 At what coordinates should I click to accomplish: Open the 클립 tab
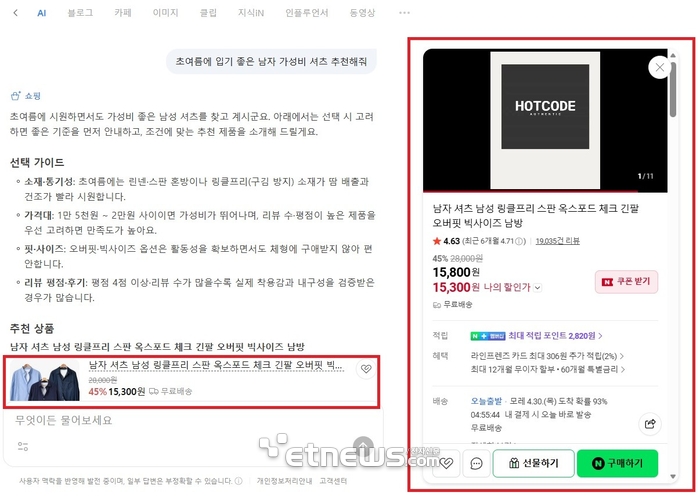[x=208, y=13]
